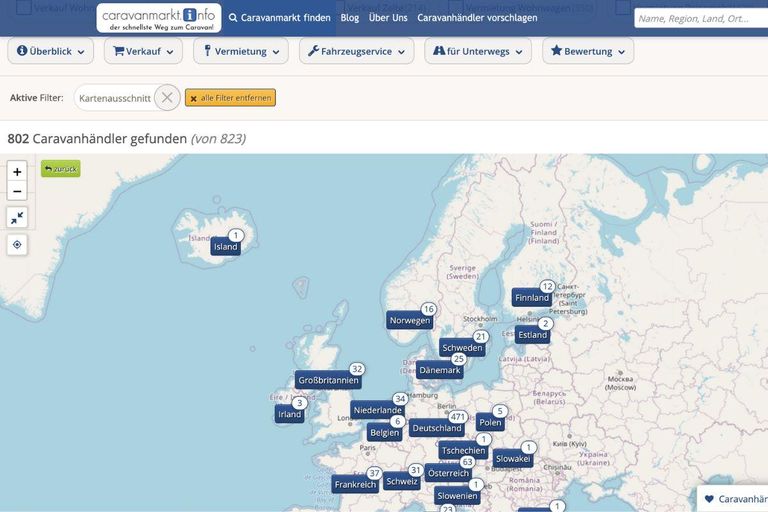Zoom out of the map
768x512 pixels.
[x=17, y=191]
